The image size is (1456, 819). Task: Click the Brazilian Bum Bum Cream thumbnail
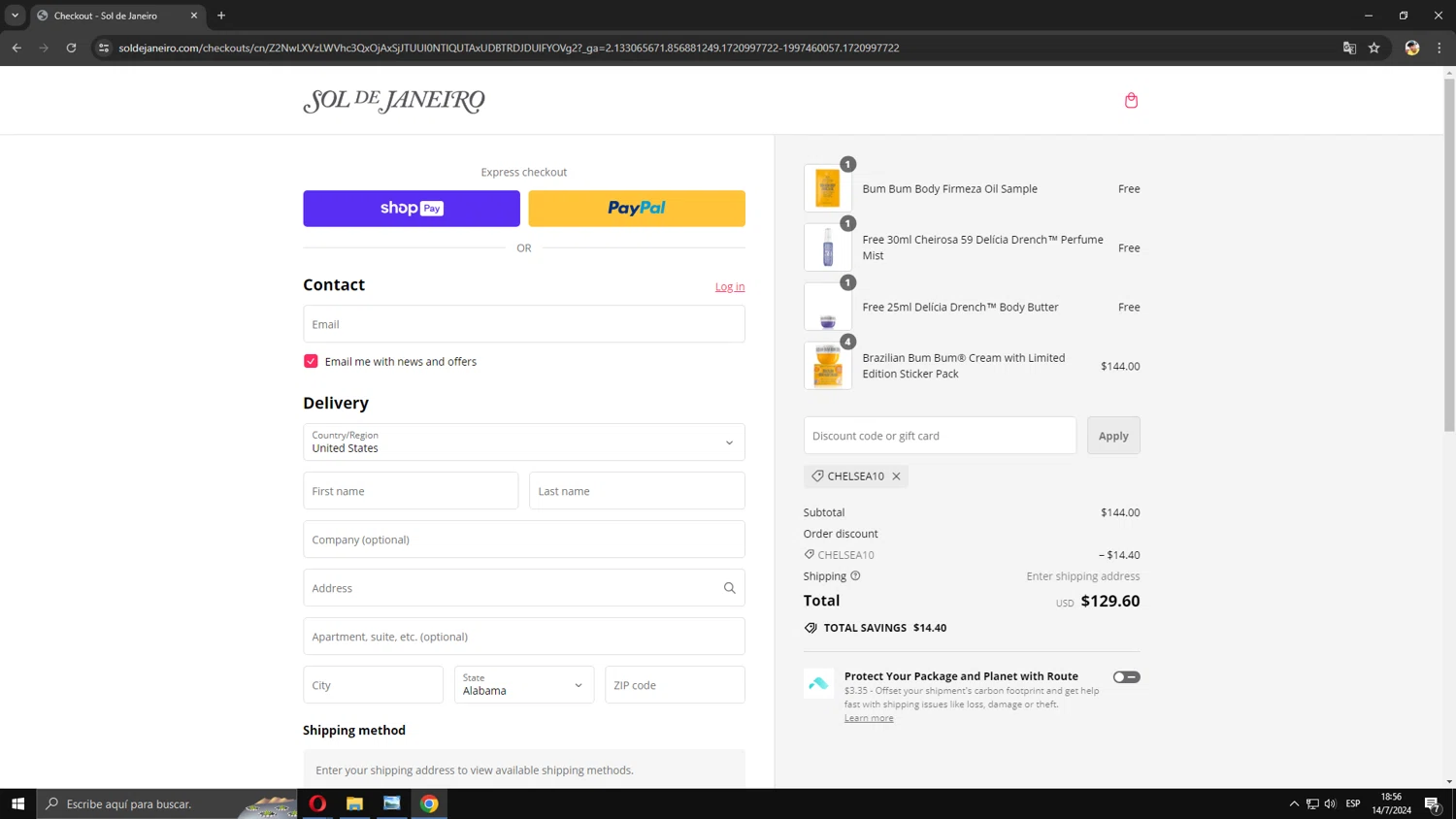(x=828, y=366)
